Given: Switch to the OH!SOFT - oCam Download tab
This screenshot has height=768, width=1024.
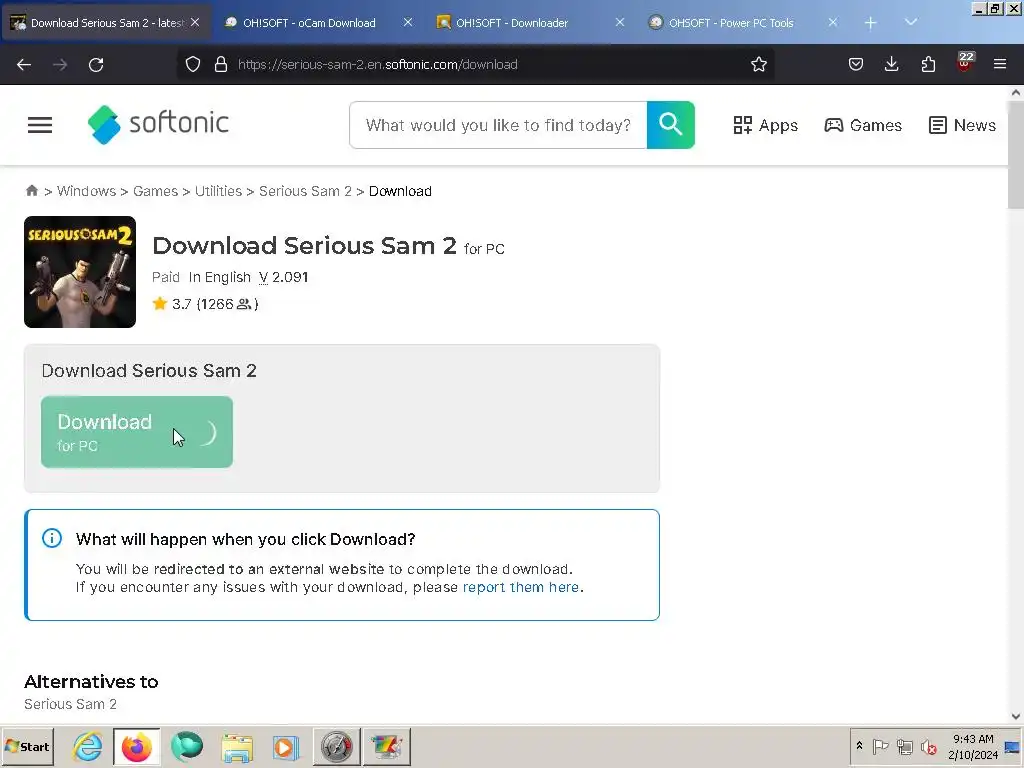Looking at the screenshot, I should click(x=308, y=23).
